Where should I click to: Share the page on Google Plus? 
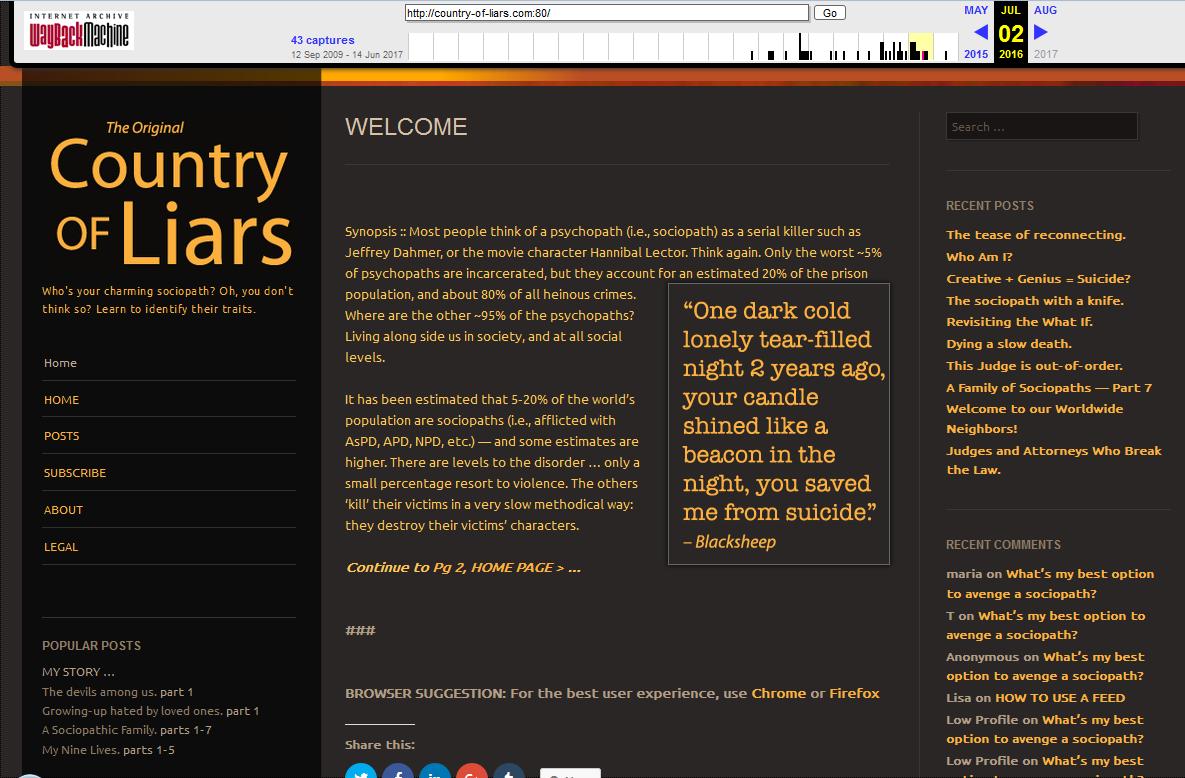click(472, 773)
